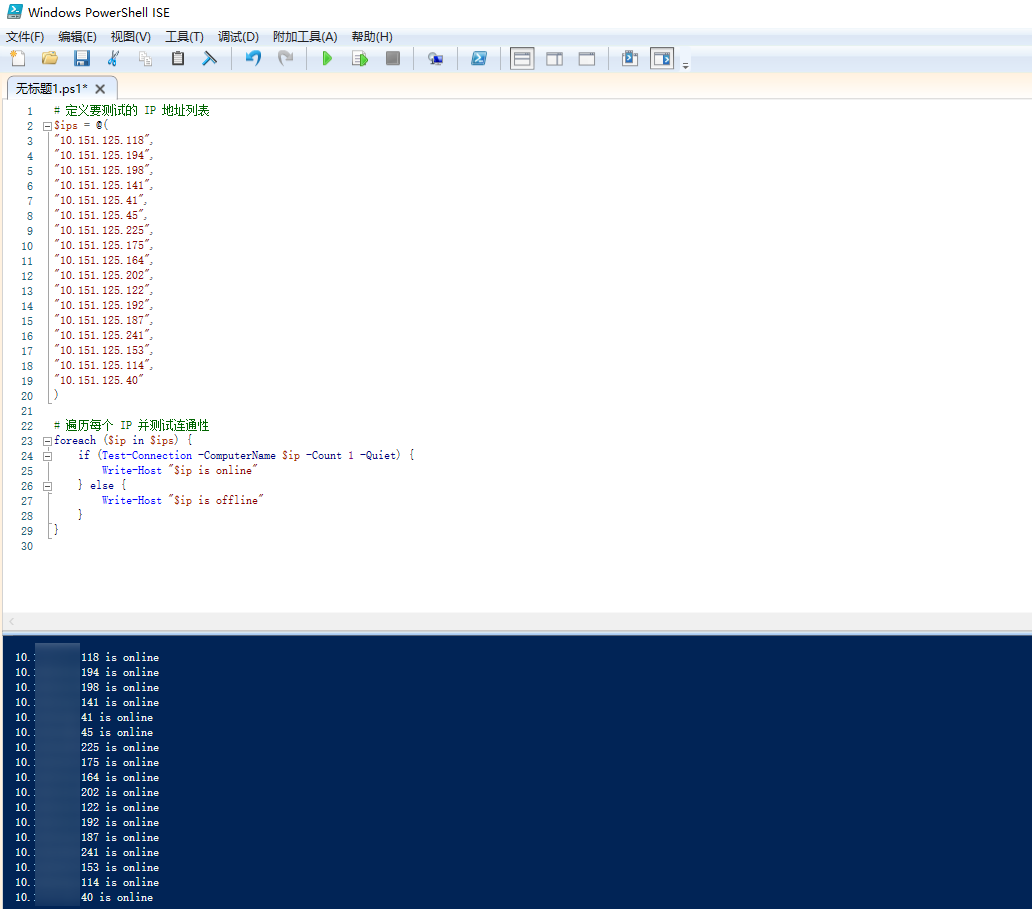Image resolution: width=1032 pixels, height=909 pixels.
Task: Show script pane on top layout
Action: point(522,59)
